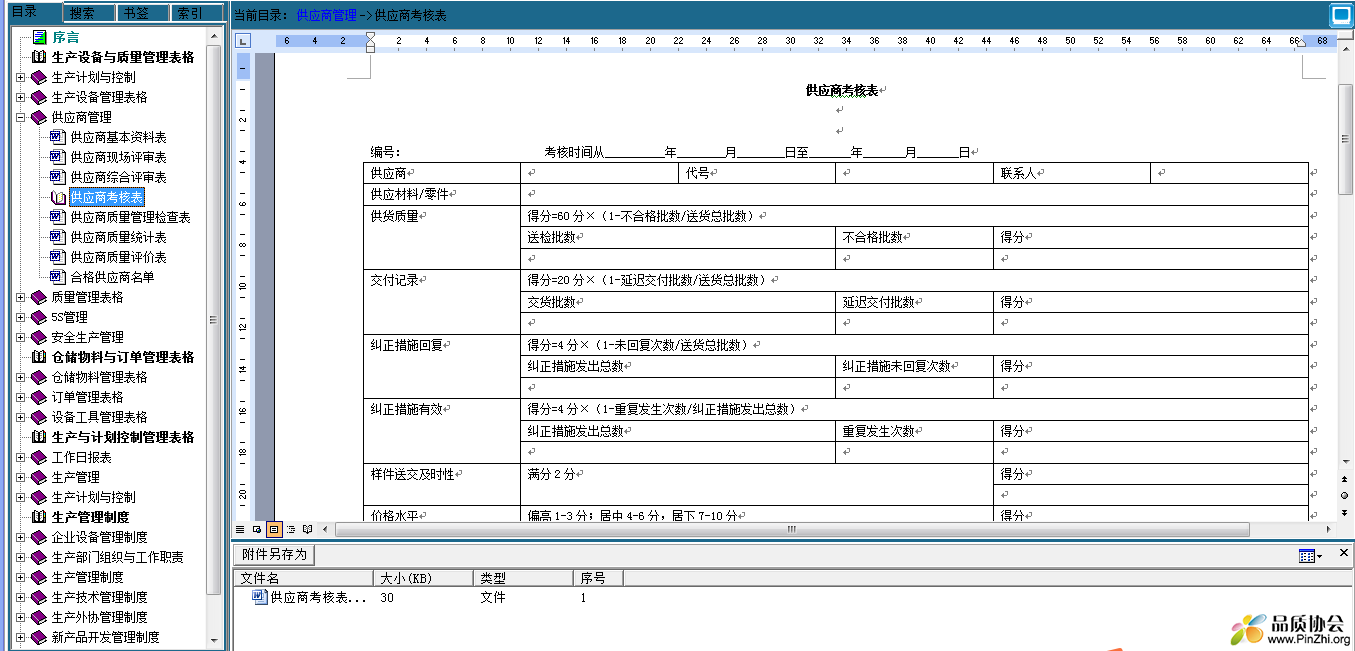Click the book icon of 生产设备与质量管理表格
The height and width of the screenshot is (651, 1355).
click(39, 57)
